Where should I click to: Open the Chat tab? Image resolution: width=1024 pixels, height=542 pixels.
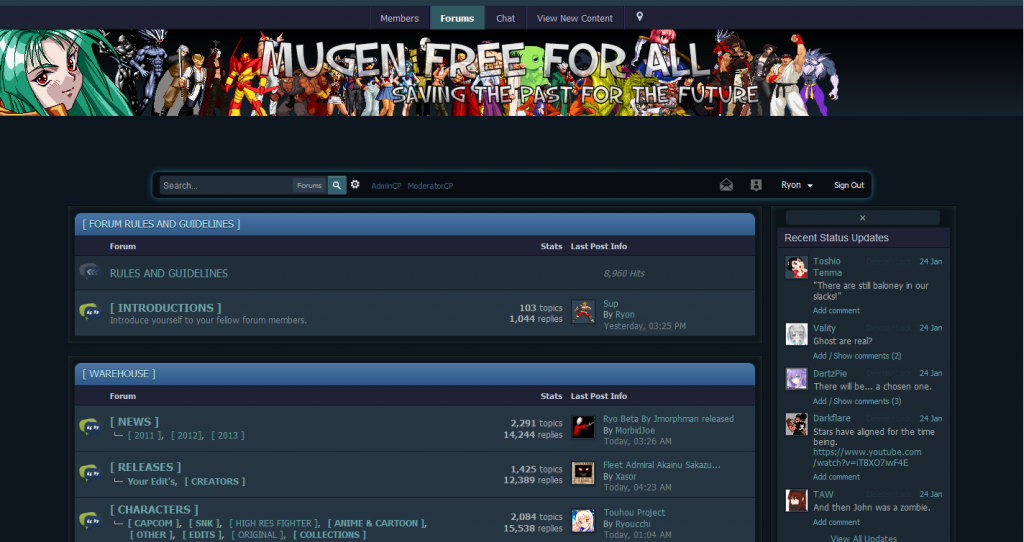[505, 18]
